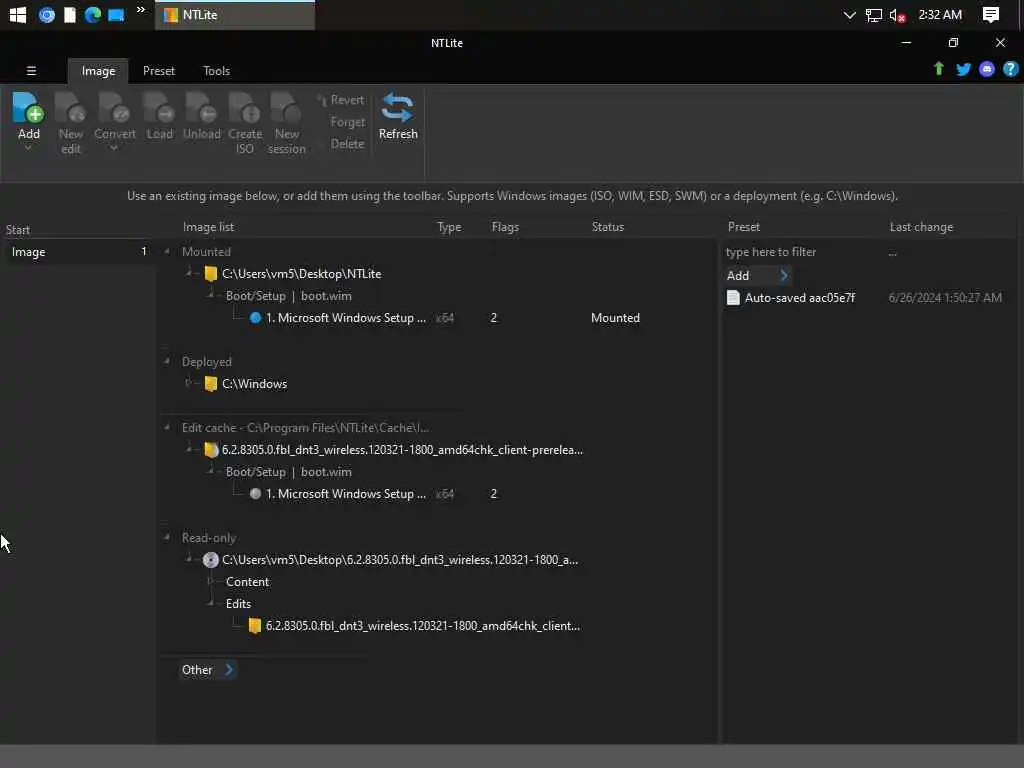The width and height of the screenshot is (1024, 768).
Task: Select the read-only ISO path entry
Action: [x=400, y=560]
